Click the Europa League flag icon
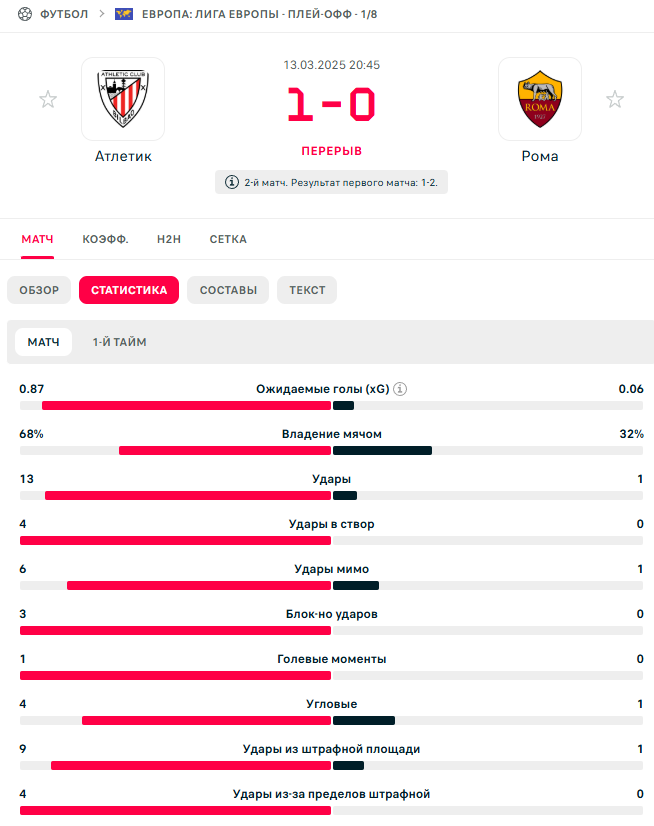Viewport: 654px width, 826px height. 124,15
